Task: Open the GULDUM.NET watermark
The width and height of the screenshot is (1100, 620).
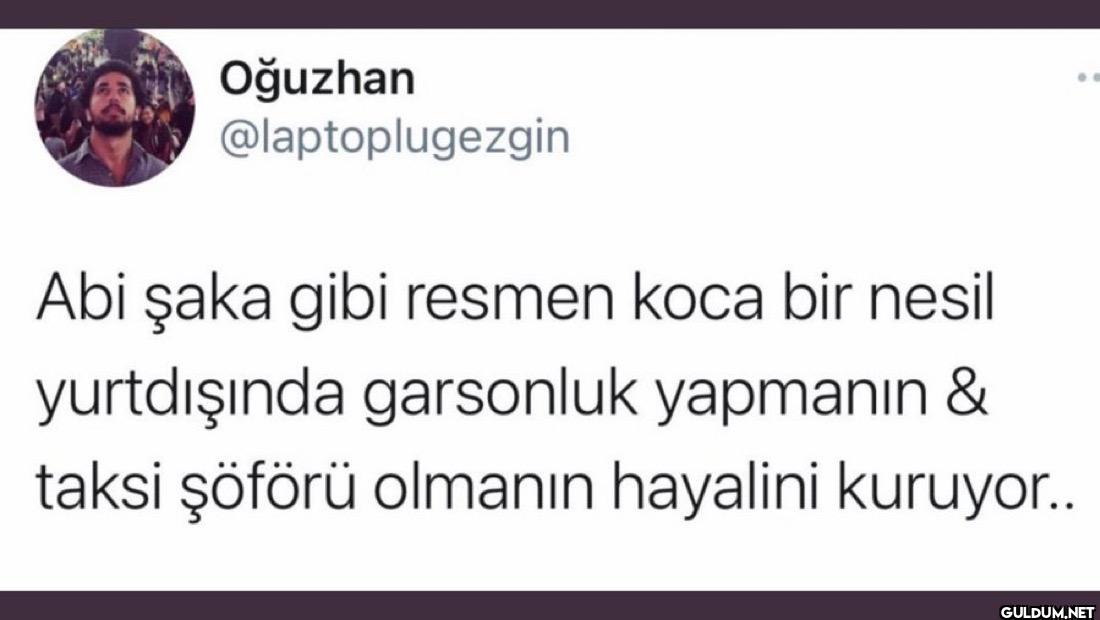Action: (1047, 612)
